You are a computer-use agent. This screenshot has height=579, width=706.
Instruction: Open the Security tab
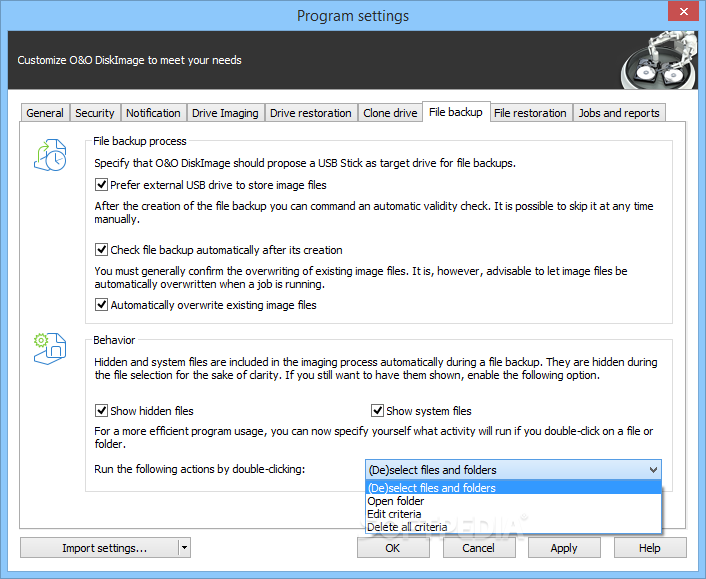[x=95, y=113]
